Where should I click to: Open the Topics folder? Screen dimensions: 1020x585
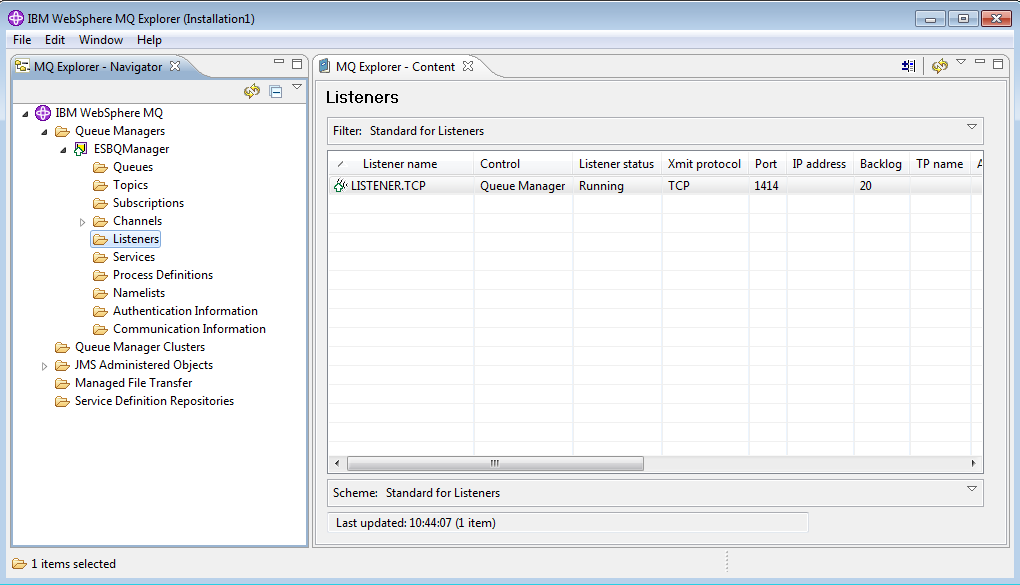130,185
